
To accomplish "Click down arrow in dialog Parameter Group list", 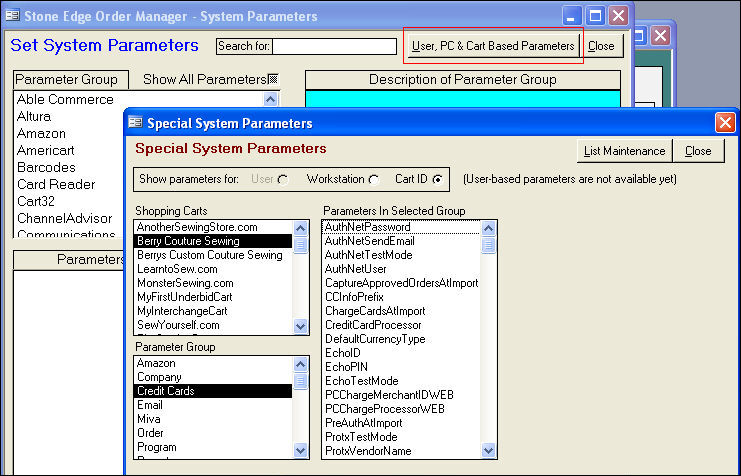I will (301, 450).
